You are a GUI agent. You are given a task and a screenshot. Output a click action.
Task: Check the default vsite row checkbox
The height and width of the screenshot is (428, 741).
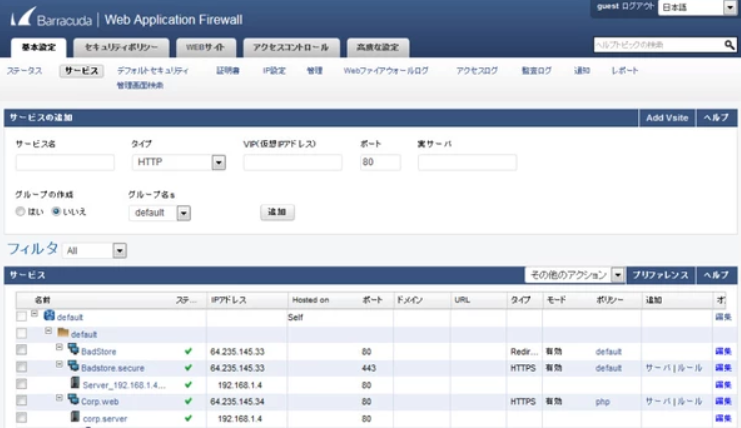point(21,316)
